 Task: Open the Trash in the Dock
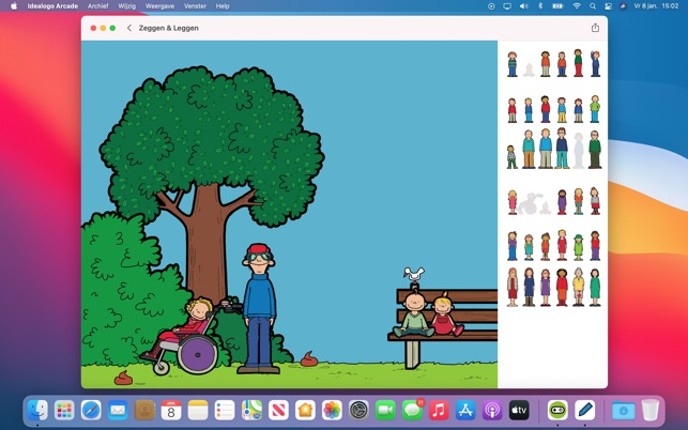[x=650, y=410]
